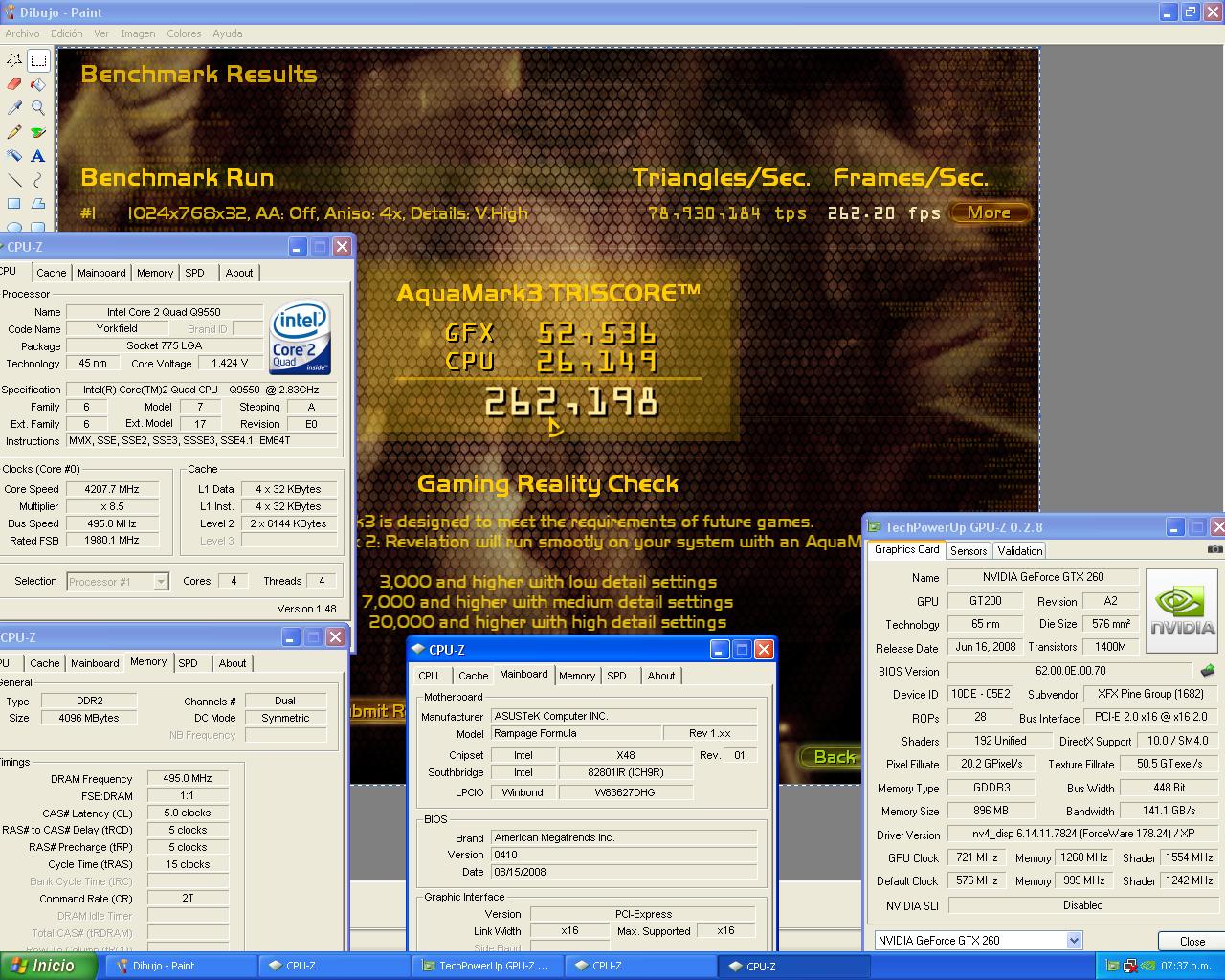Open the Colores menu in Paint
This screenshot has height=980, width=1225.
[184, 33]
